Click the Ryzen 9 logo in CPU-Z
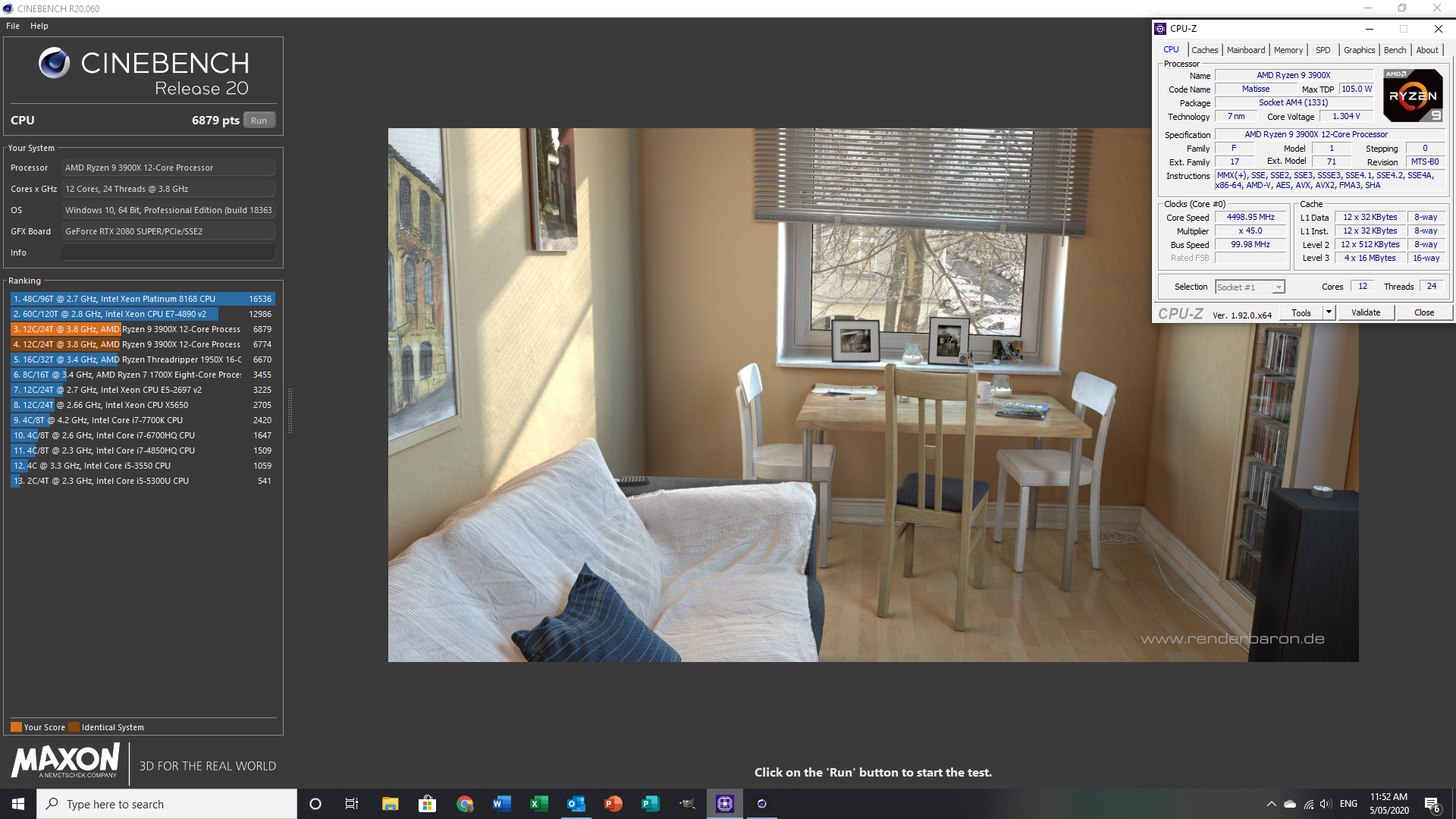This screenshot has height=819, width=1456. click(1413, 96)
